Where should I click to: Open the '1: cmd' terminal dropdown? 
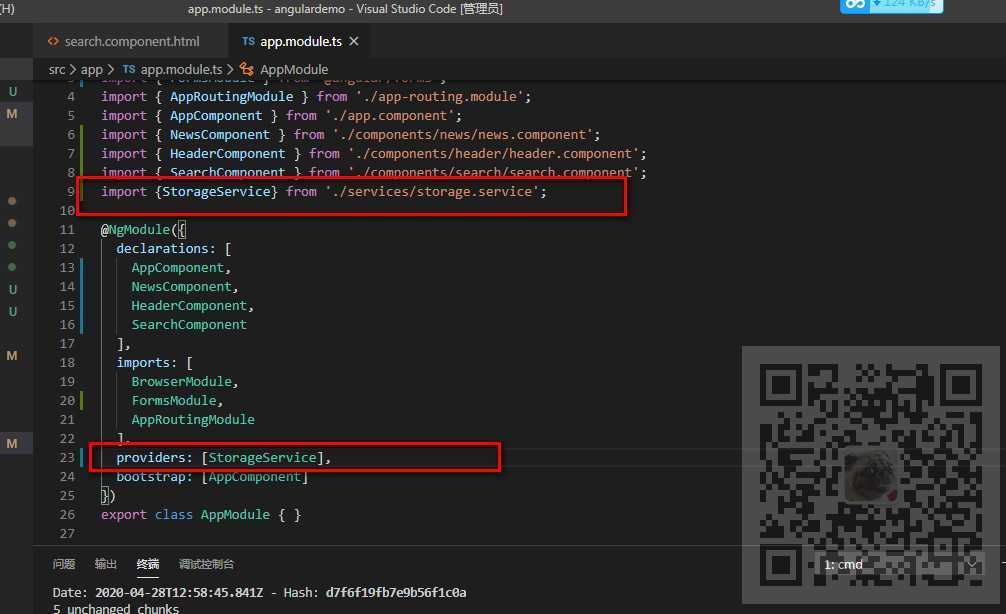[901, 565]
